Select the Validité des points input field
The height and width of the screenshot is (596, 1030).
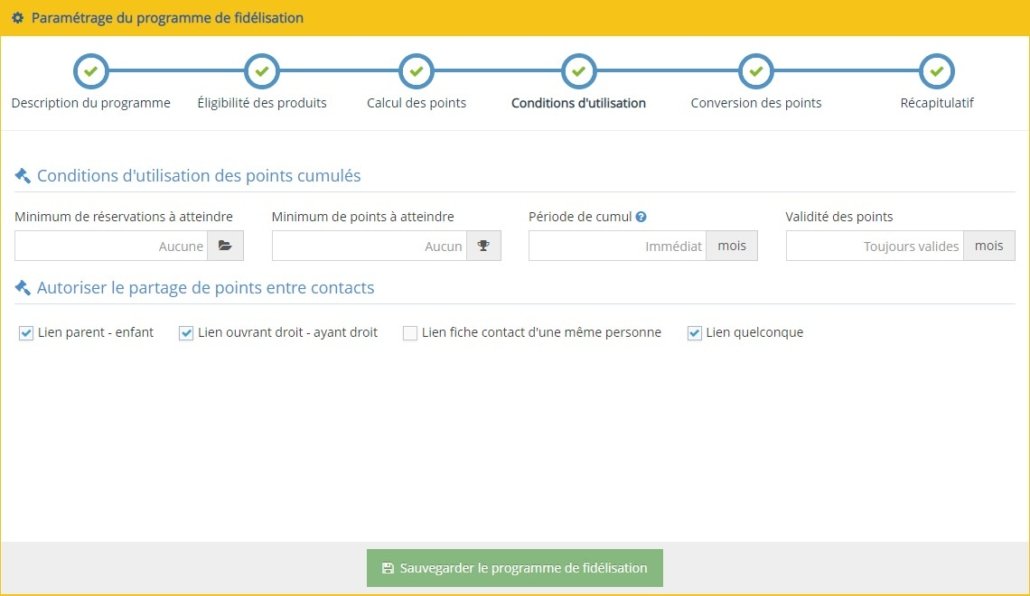pyautogui.click(x=874, y=246)
